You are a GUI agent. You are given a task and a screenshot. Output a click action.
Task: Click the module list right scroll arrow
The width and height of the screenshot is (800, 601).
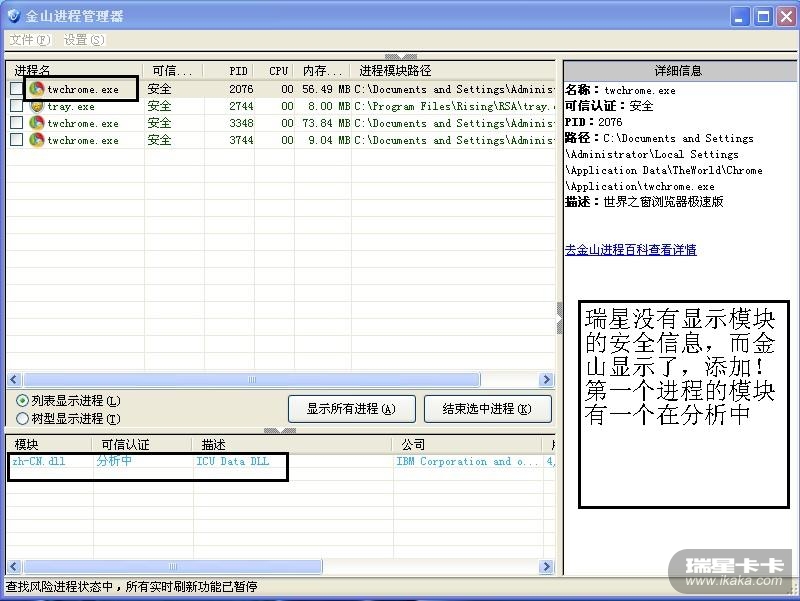tap(547, 566)
